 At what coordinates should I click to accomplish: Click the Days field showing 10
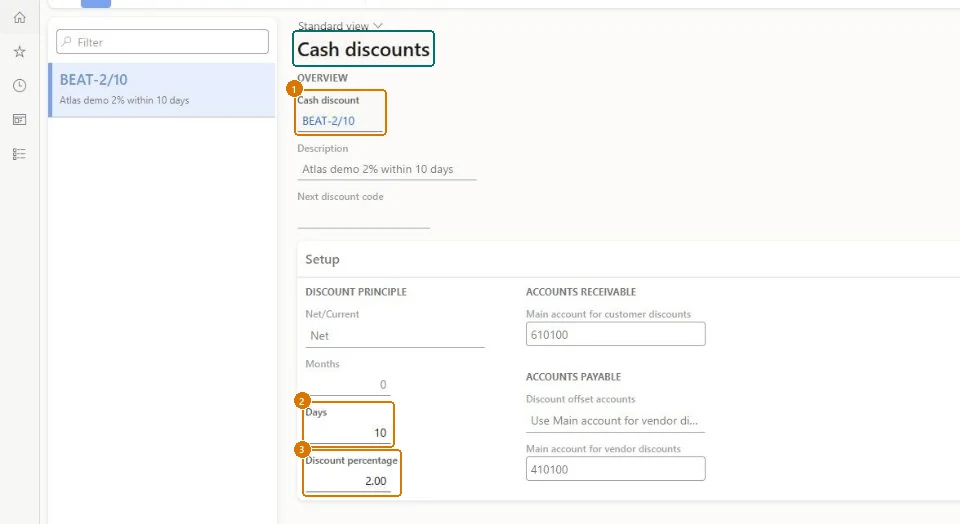pos(348,433)
